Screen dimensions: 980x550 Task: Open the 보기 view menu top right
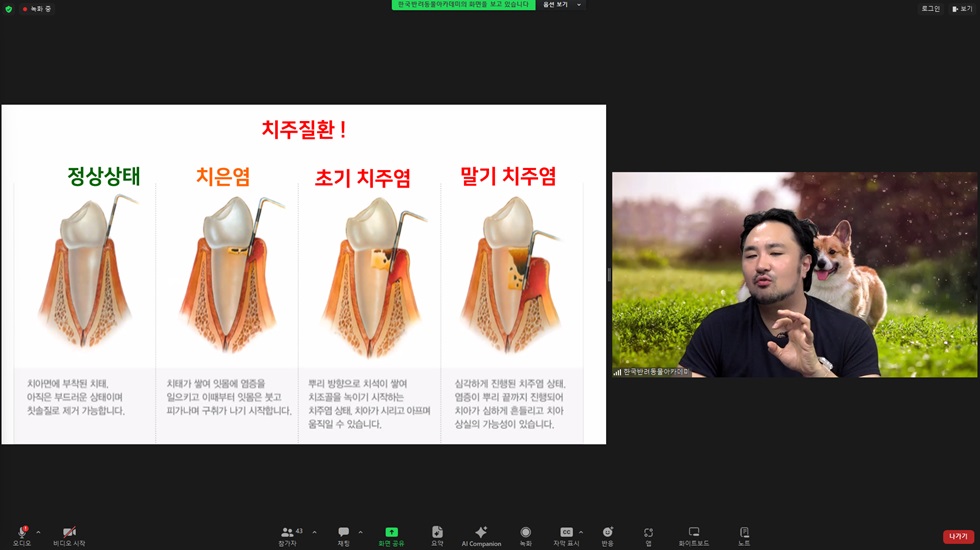[962, 9]
